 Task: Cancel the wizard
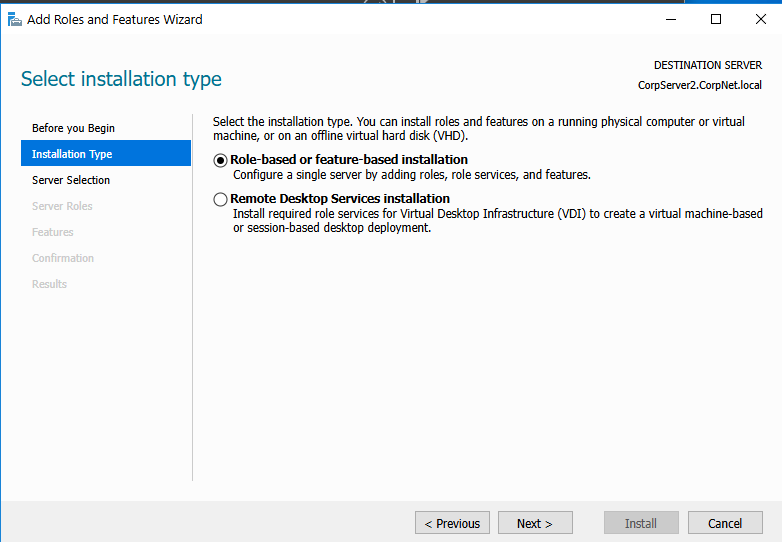point(725,523)
